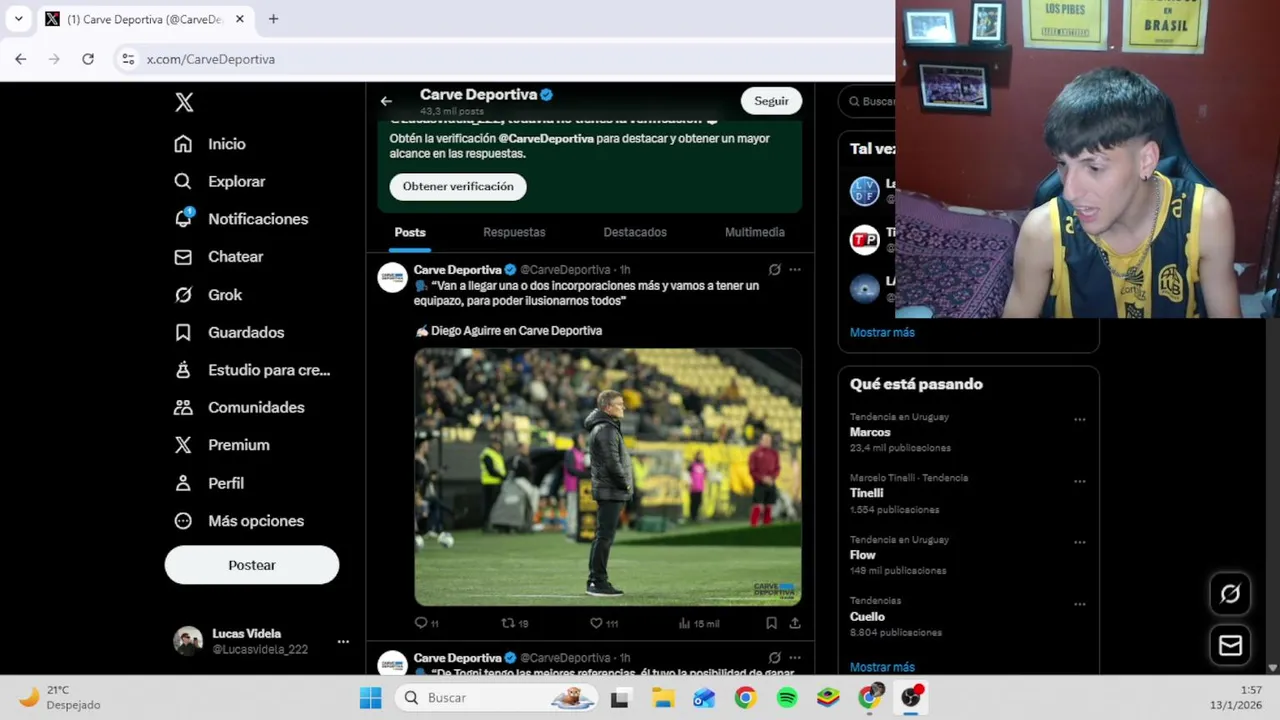Open Inicio home icon
The height and width of the screenshot is (720, 1280).
point(183,144)
